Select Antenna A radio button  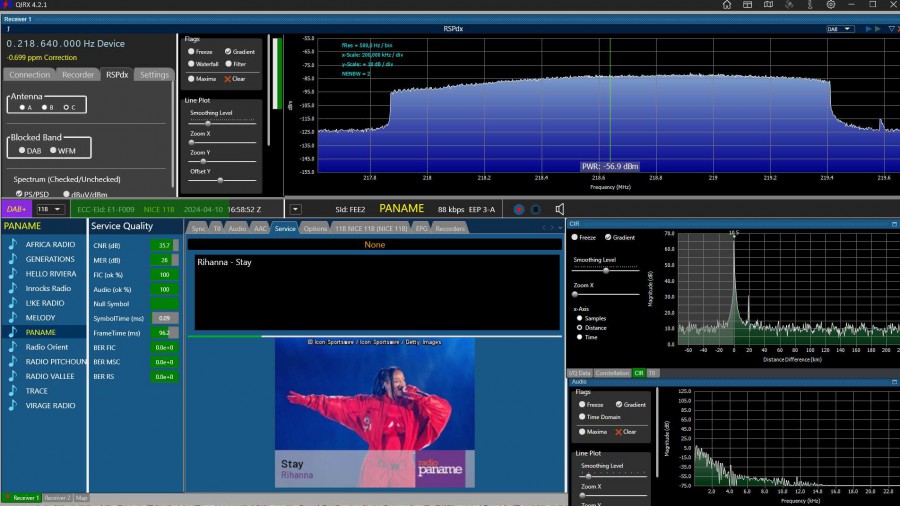coord(22,107)
